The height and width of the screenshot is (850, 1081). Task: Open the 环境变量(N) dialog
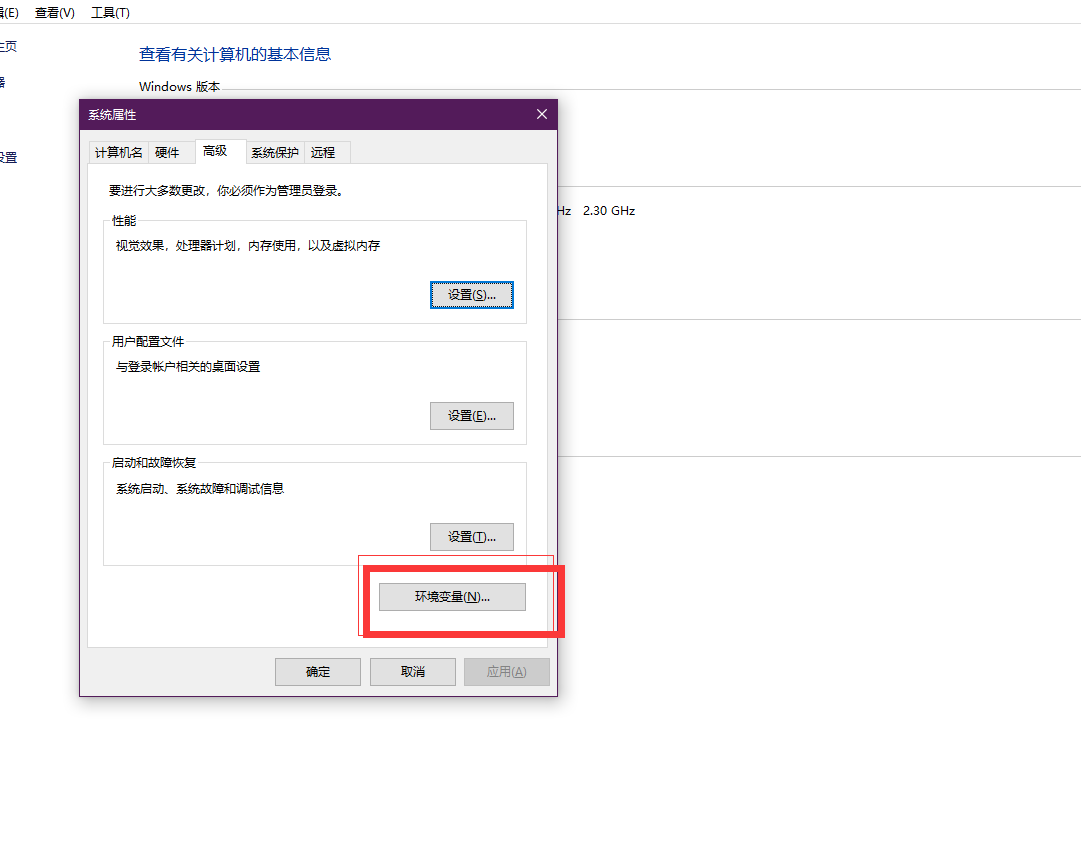pos(452,597)
